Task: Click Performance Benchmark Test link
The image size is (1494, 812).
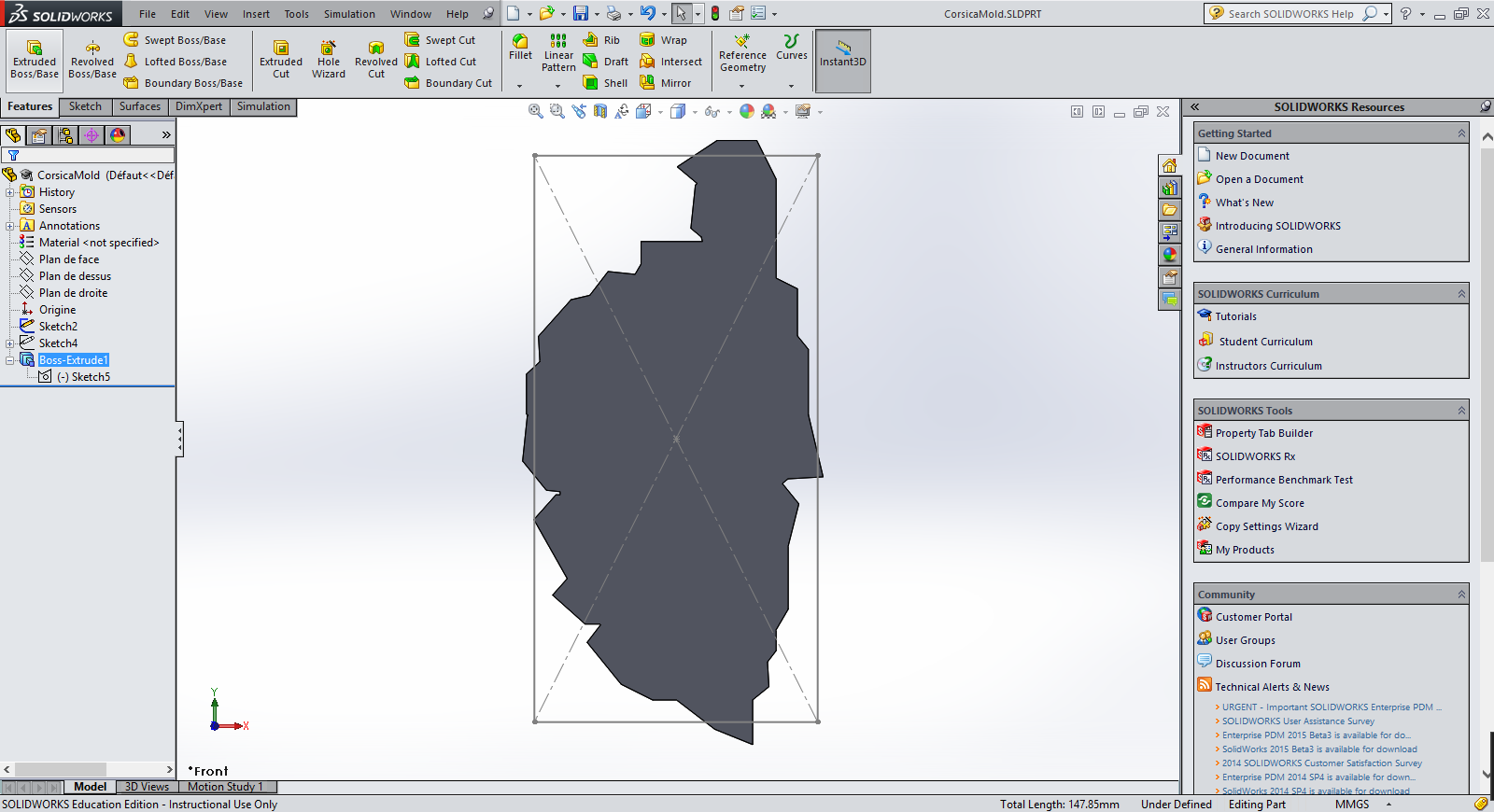Action: point(1284,480)
